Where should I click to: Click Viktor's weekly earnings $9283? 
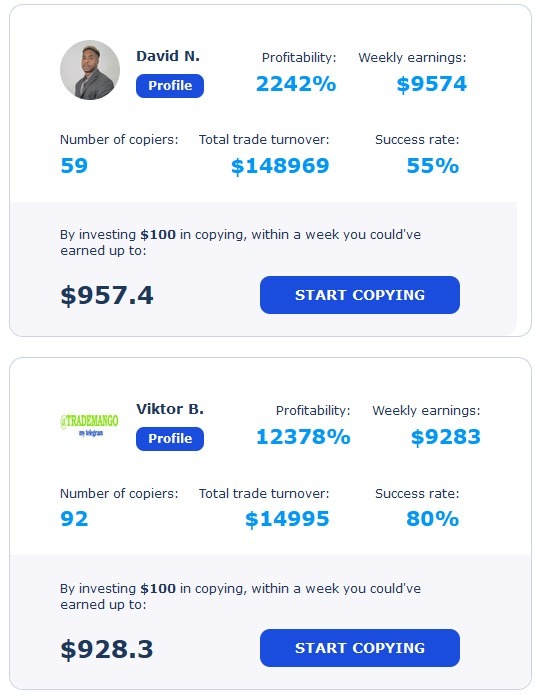point(445,437)
